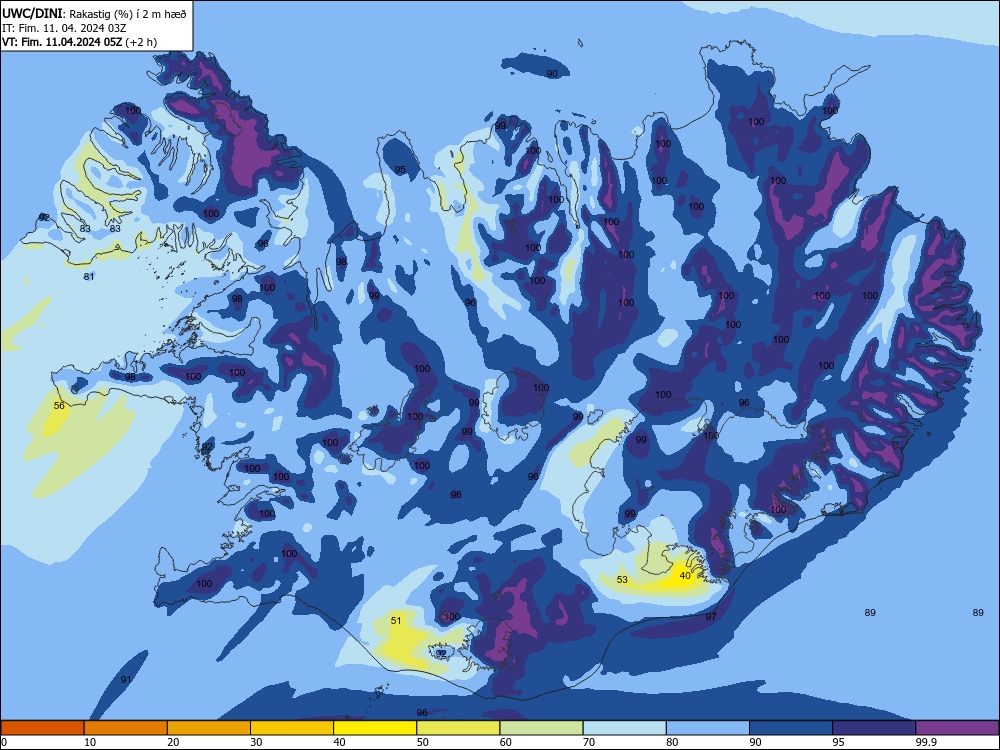Select the purple above-99.9 legend swatch

pyautogui.click(x=957, y=728)
